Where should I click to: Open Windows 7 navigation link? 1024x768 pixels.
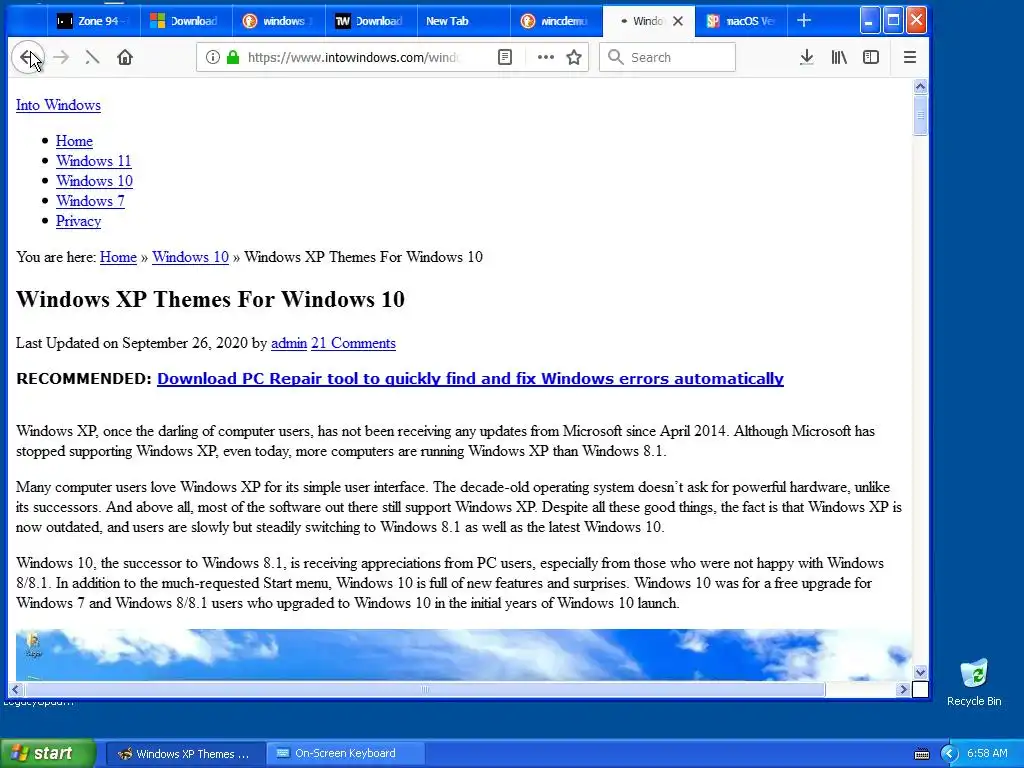tap(90, 201)
